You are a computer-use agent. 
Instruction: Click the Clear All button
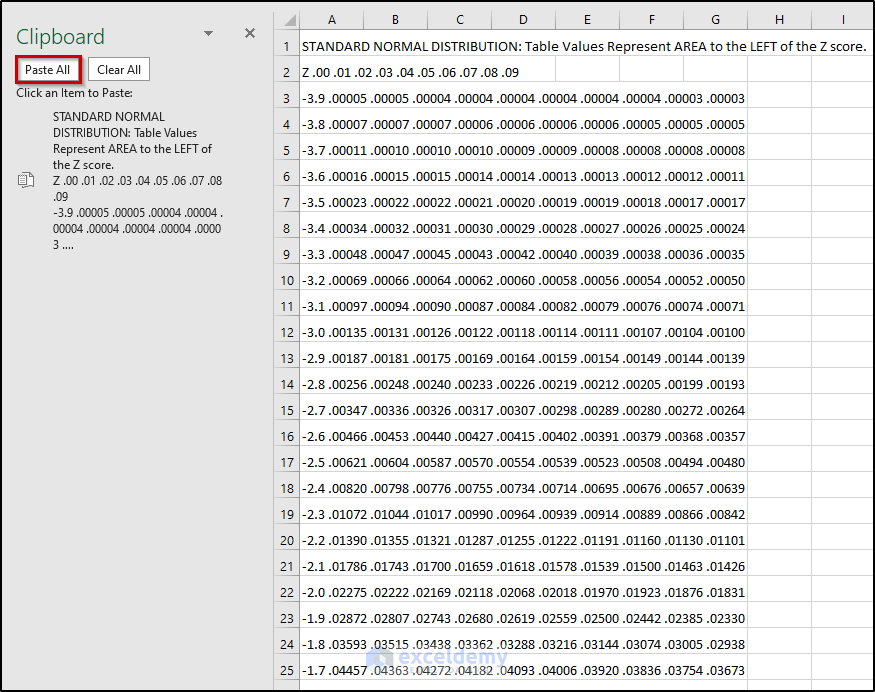(119, 70)
